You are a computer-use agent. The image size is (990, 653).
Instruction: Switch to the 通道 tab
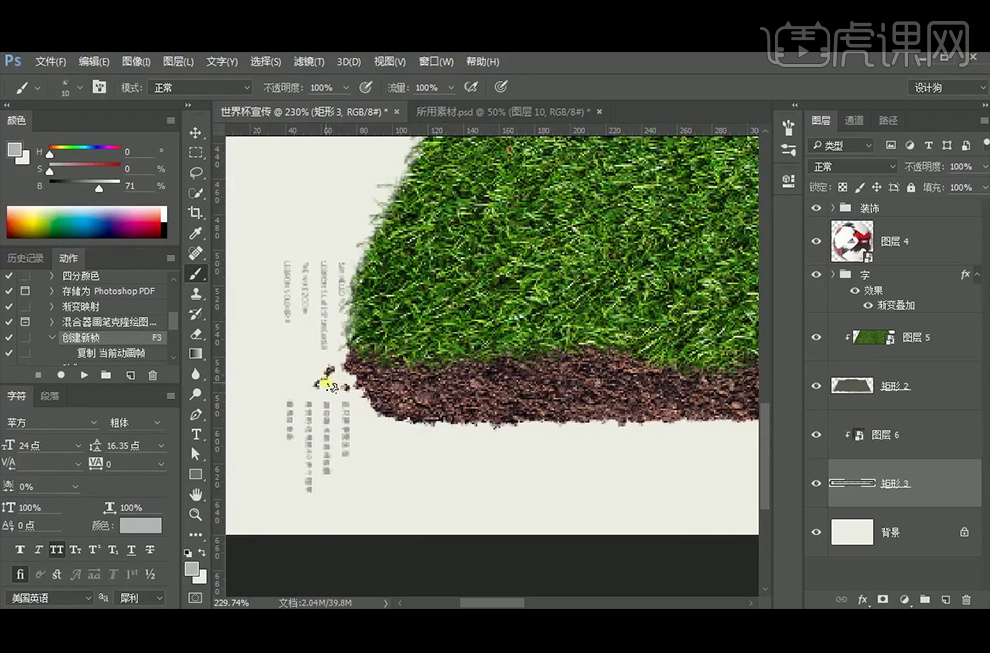click(854, 120)
